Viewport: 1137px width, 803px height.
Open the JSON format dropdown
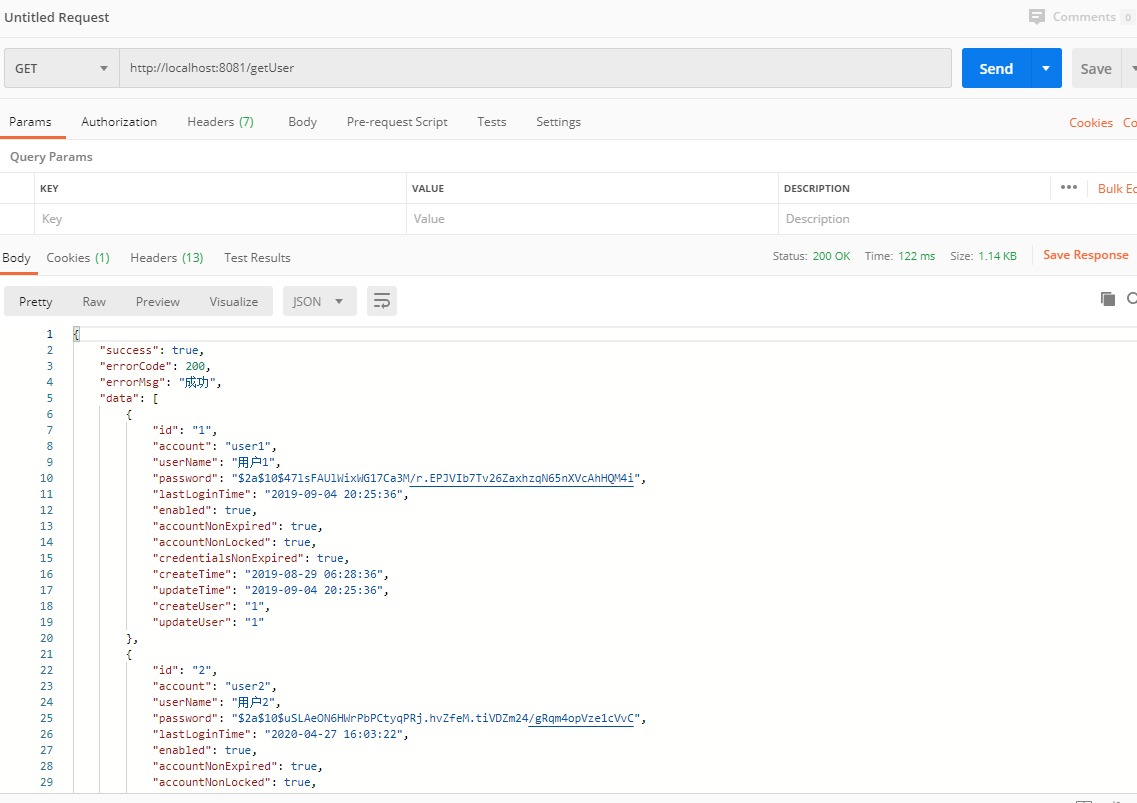318,301
